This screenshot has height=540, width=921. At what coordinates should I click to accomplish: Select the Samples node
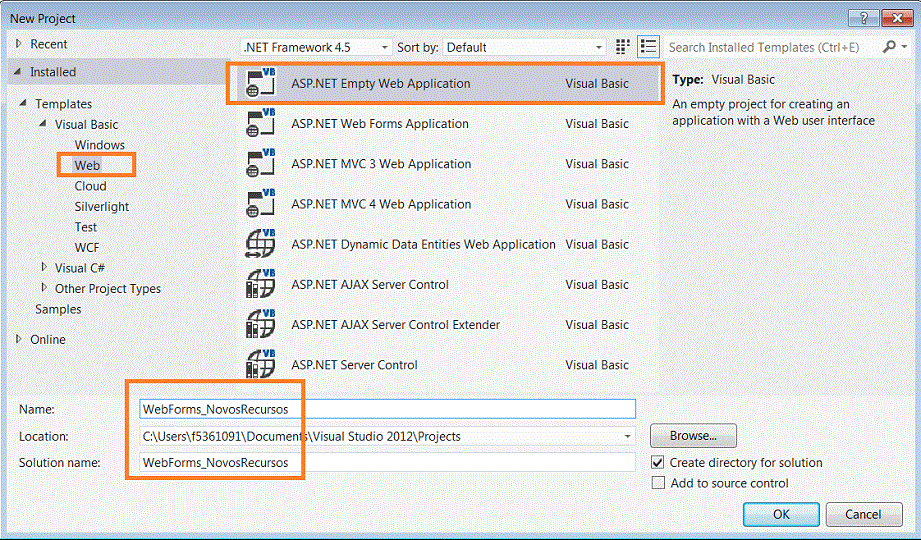pyautogui.click(x=58, y=309)
